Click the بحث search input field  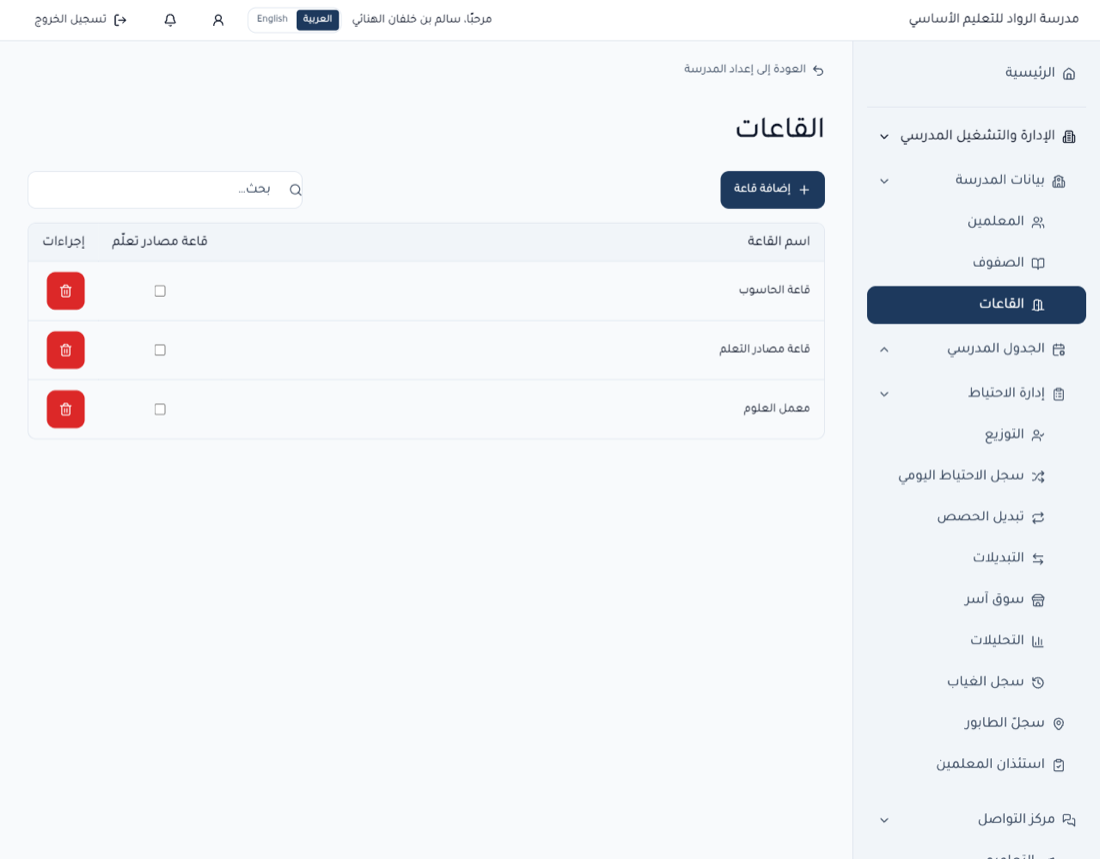point(165,189)
